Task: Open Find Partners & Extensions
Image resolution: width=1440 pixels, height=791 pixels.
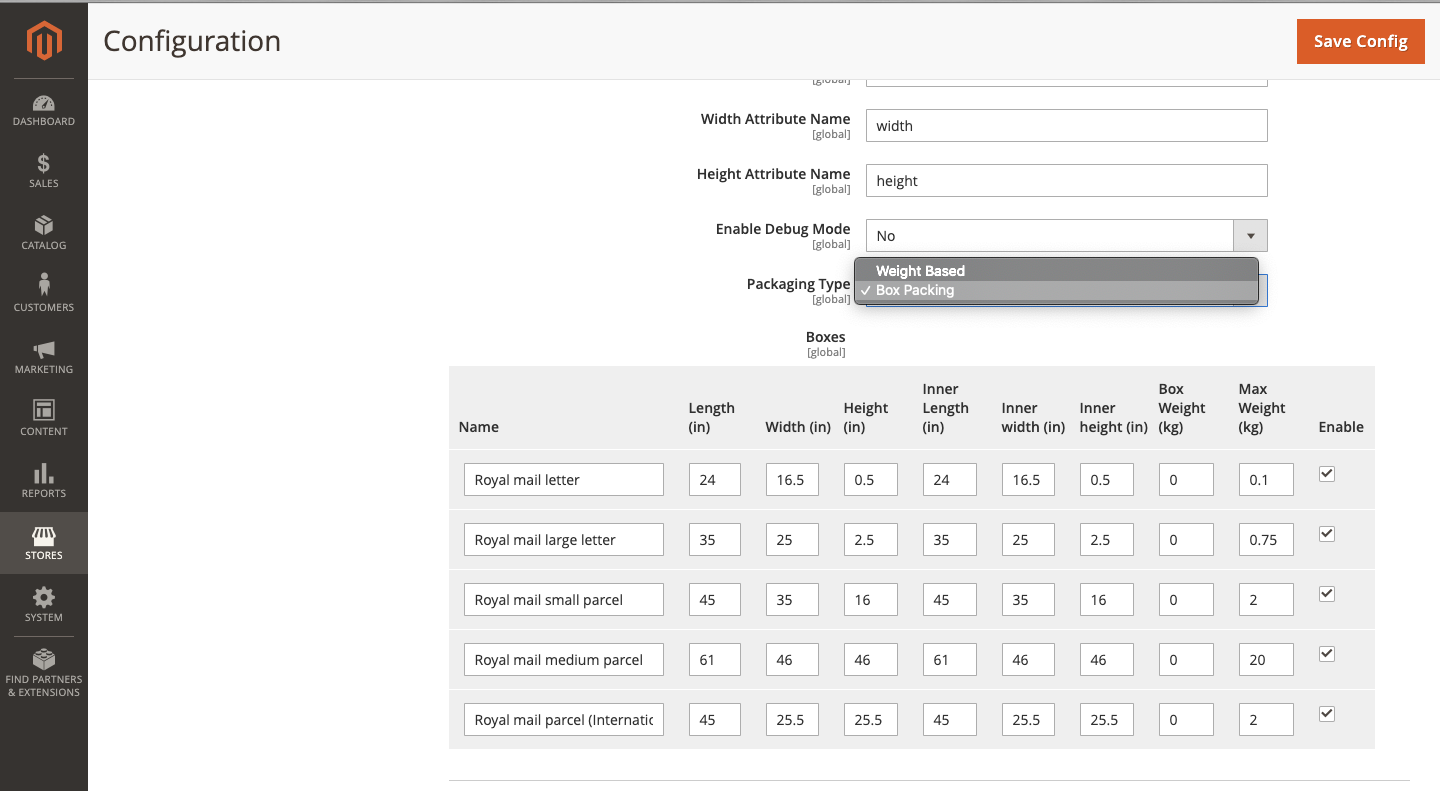Action: 44,672
